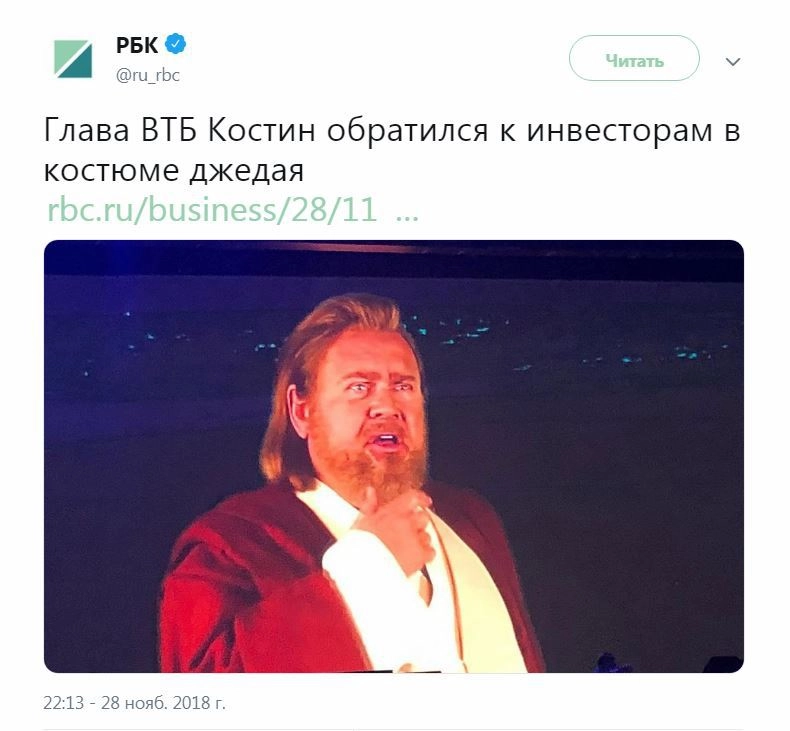The width and height of the screenshot is (790, 731).
Task: Click the word обратился in tweet text
Action: tap(407, 131)
